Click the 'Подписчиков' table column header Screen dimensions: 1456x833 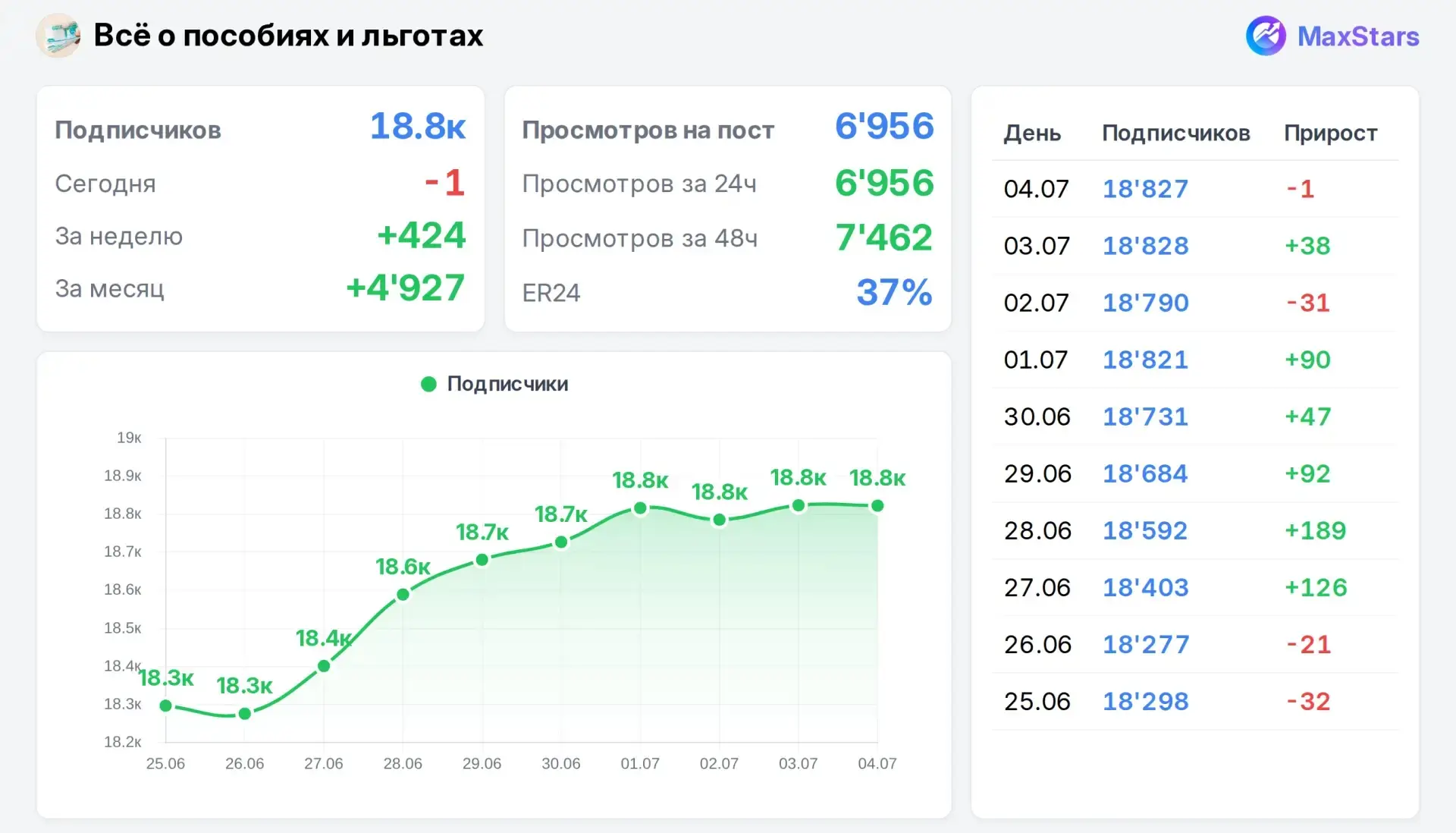click(x=1175, y=133)
